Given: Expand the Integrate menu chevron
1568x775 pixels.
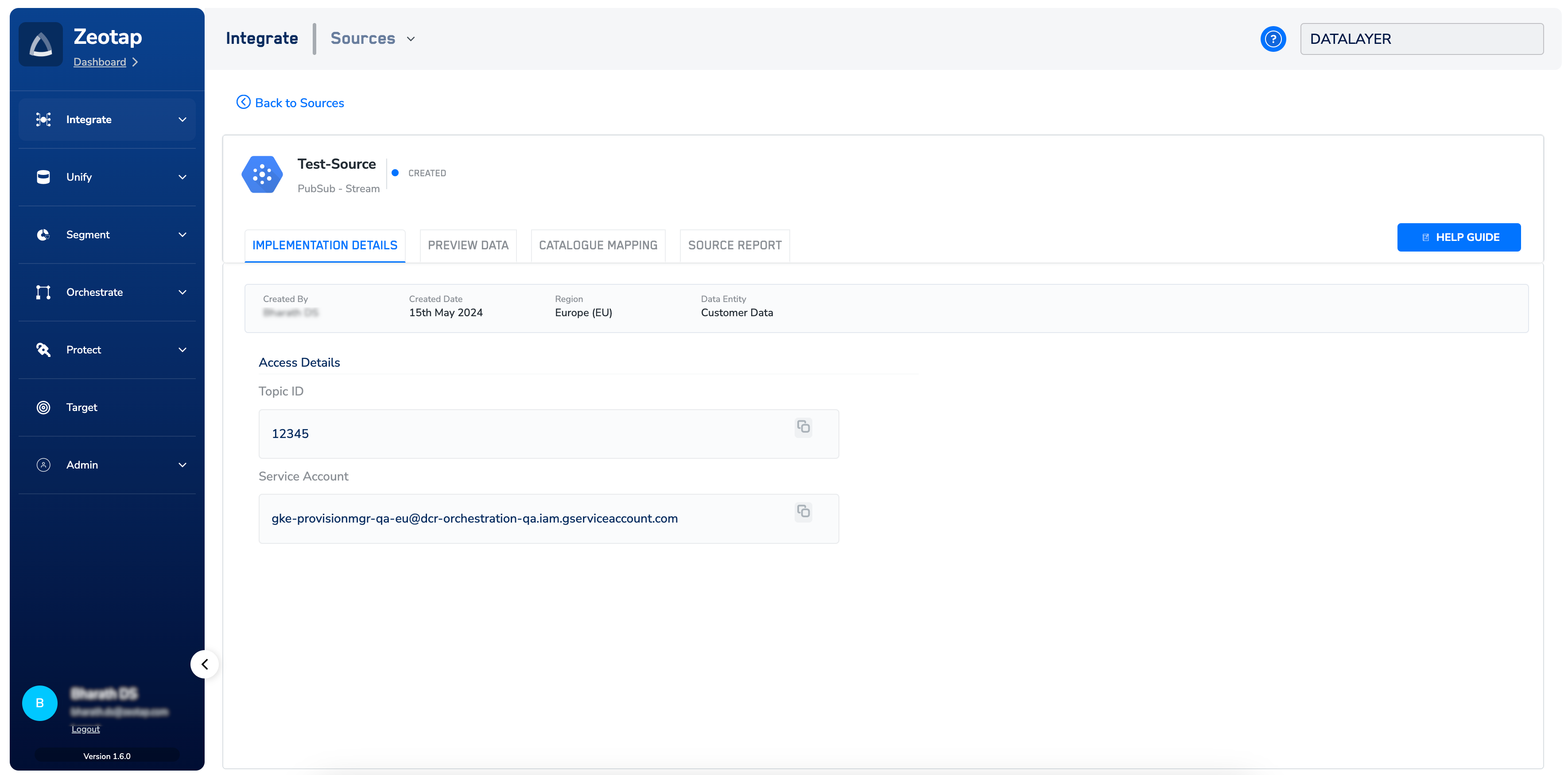Looking at the screenshot, I should (x=182, y=119).
